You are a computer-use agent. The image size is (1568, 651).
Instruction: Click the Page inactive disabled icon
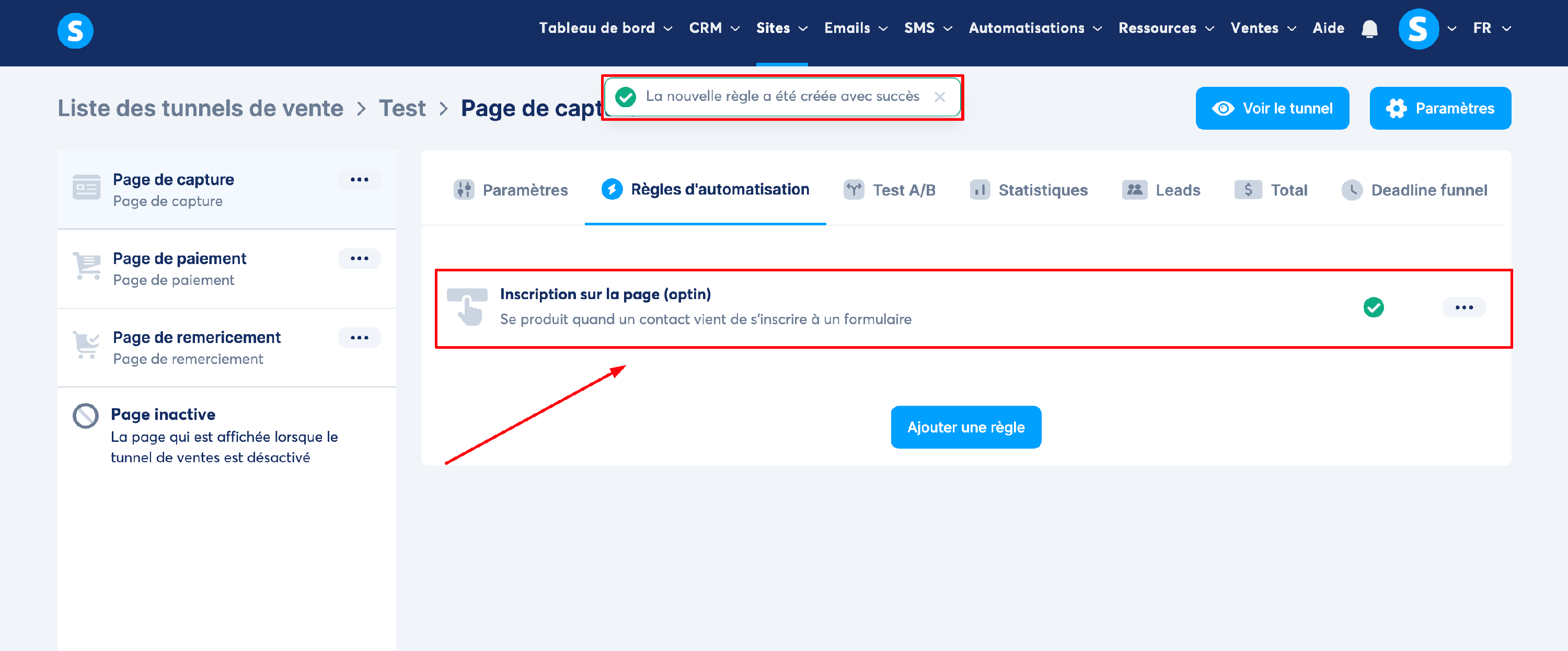[x=85, y=416]
